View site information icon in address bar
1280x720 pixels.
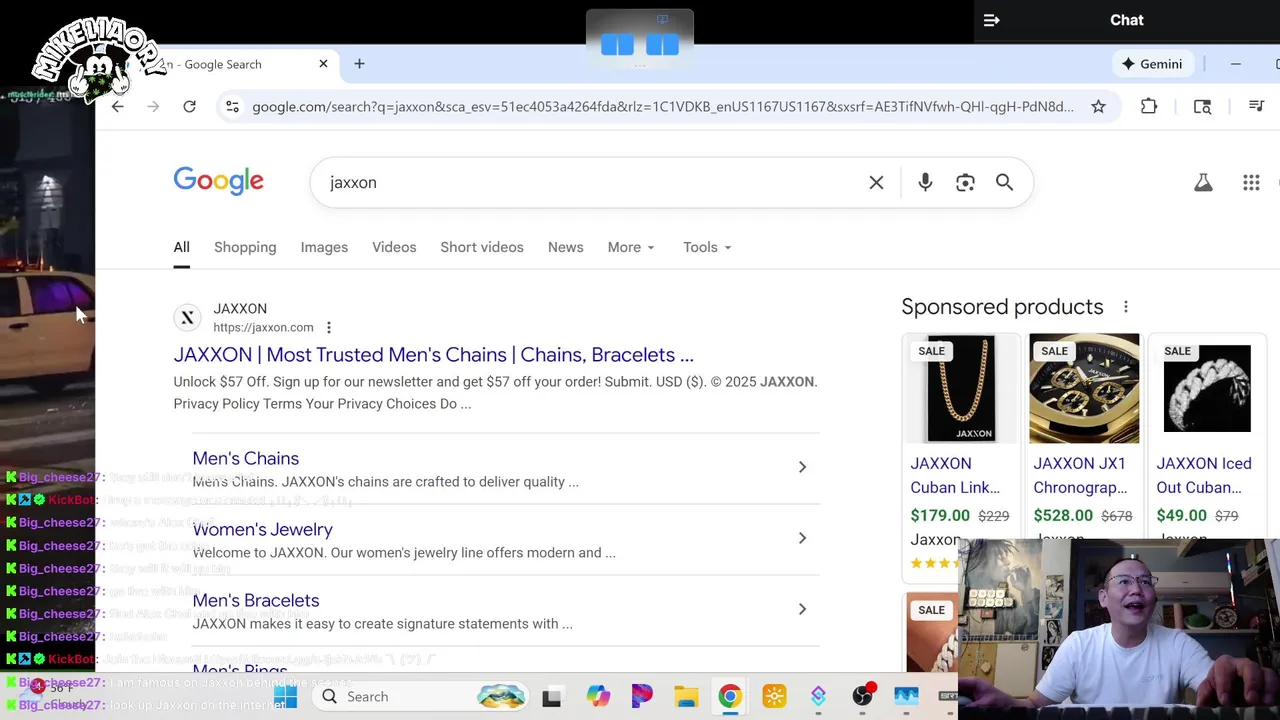click(232, 106)
